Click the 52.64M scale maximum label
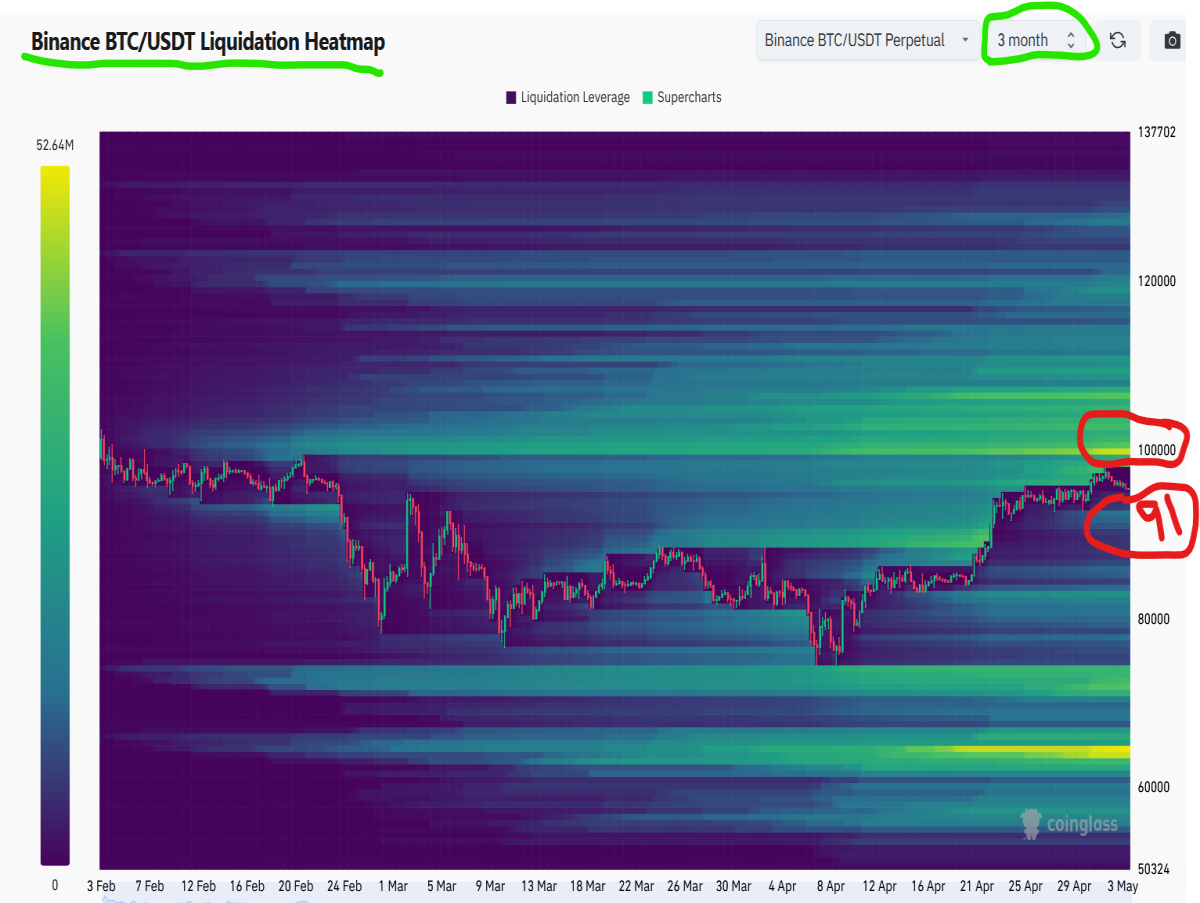1200x903 pixels. tap(55, 146)
